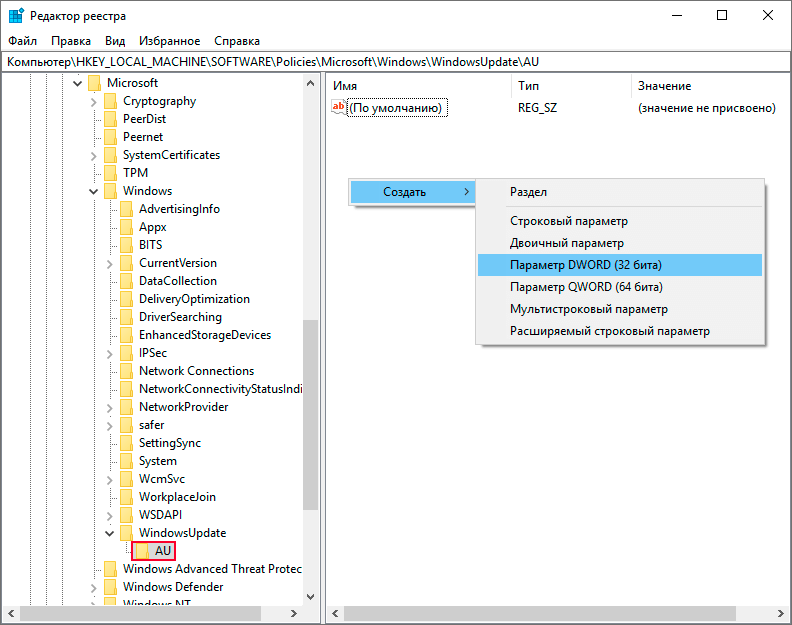Screen dimensions: 792x625
Task: Expand the WcmSvc key
Action: click(x=110, y=479)
